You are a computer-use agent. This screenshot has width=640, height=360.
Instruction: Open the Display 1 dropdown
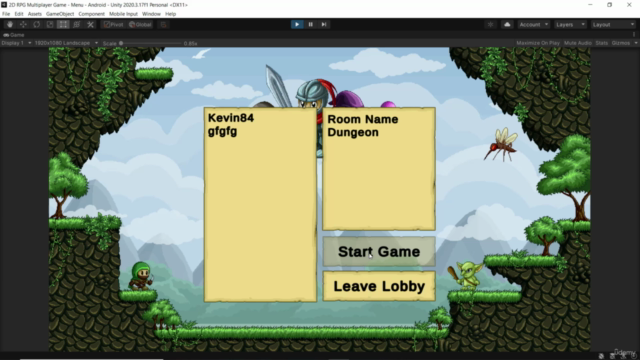point(16,43)
